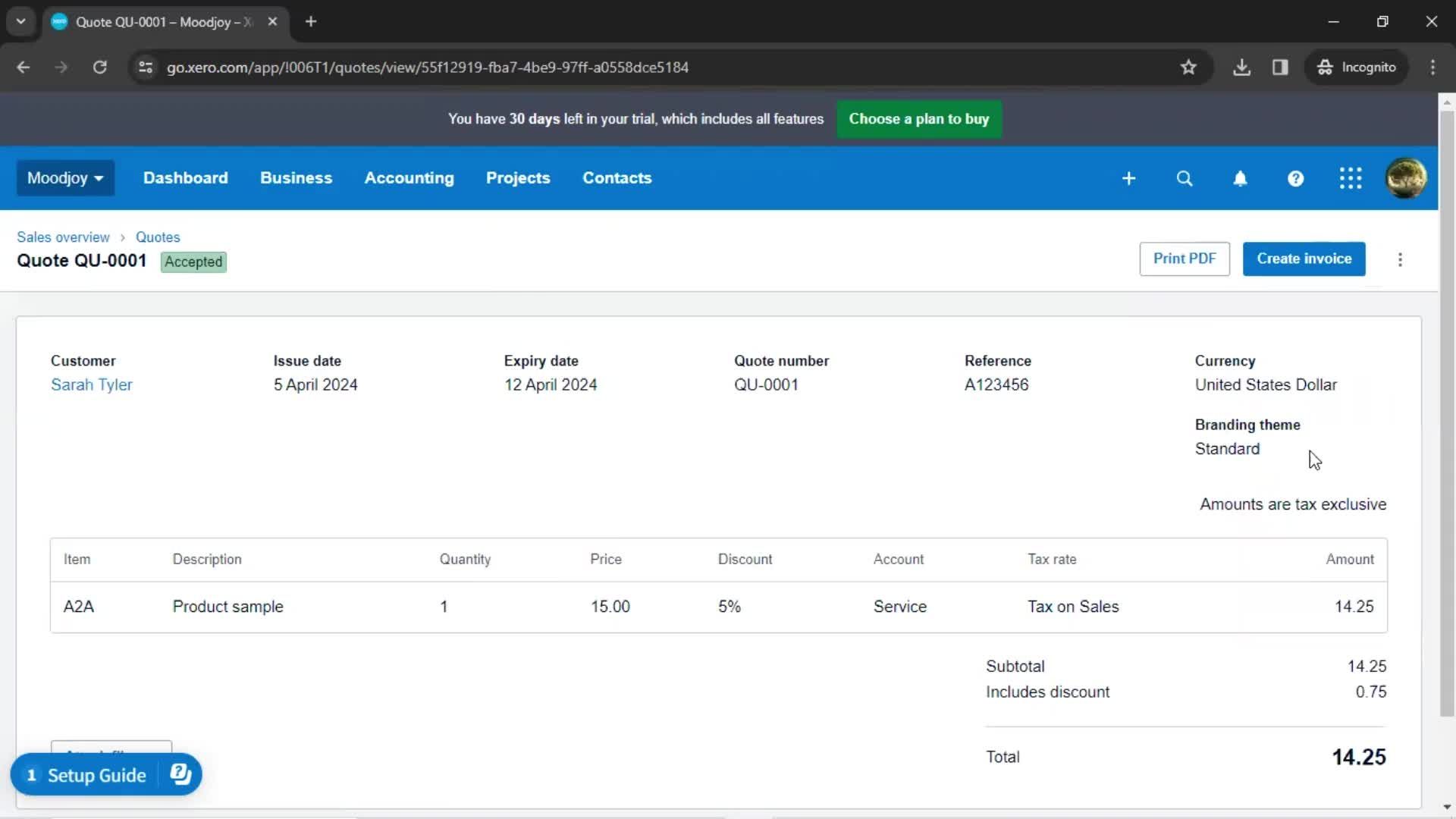Expand the tab search dropdown arrow
Image resolution: width=1456 pixels, height=819 pixels.
pyautogui.click(x=21, y=22)
